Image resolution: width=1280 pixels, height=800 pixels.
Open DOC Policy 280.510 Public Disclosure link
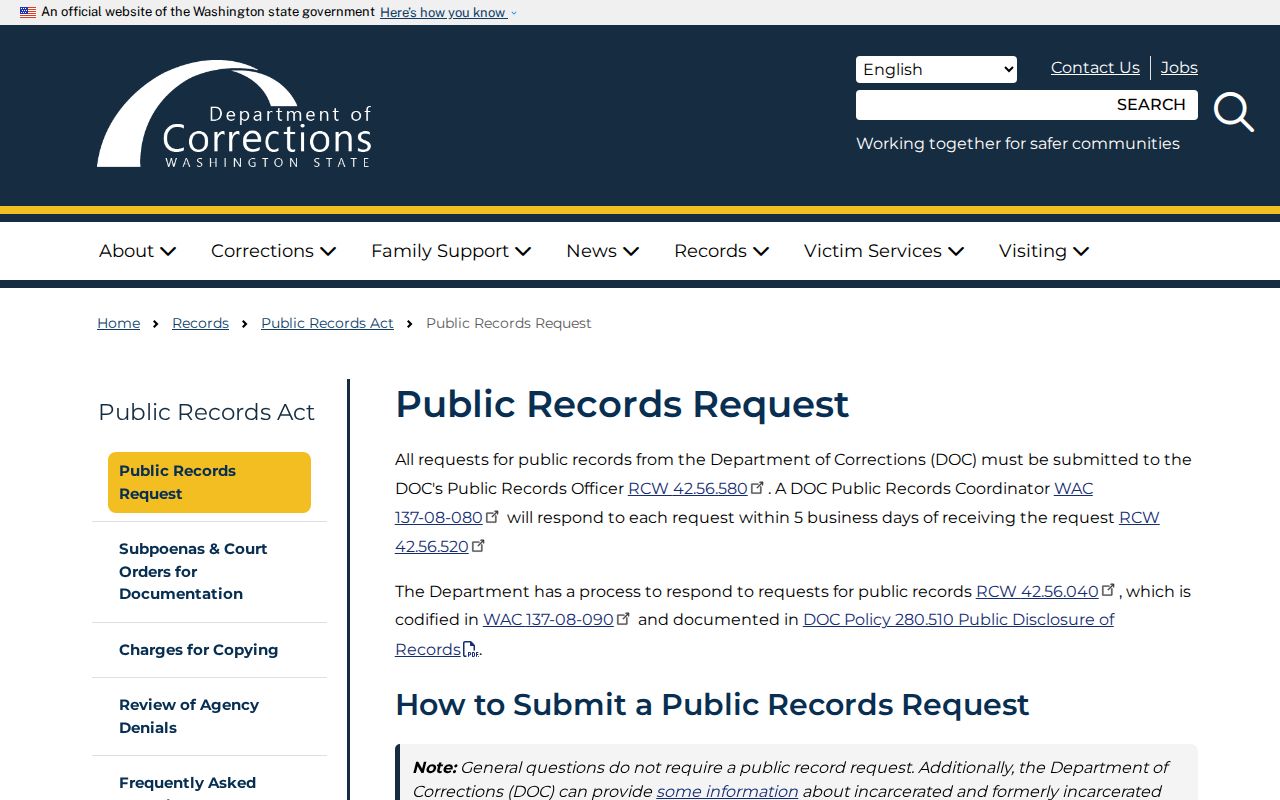click(x=755, y=634)
